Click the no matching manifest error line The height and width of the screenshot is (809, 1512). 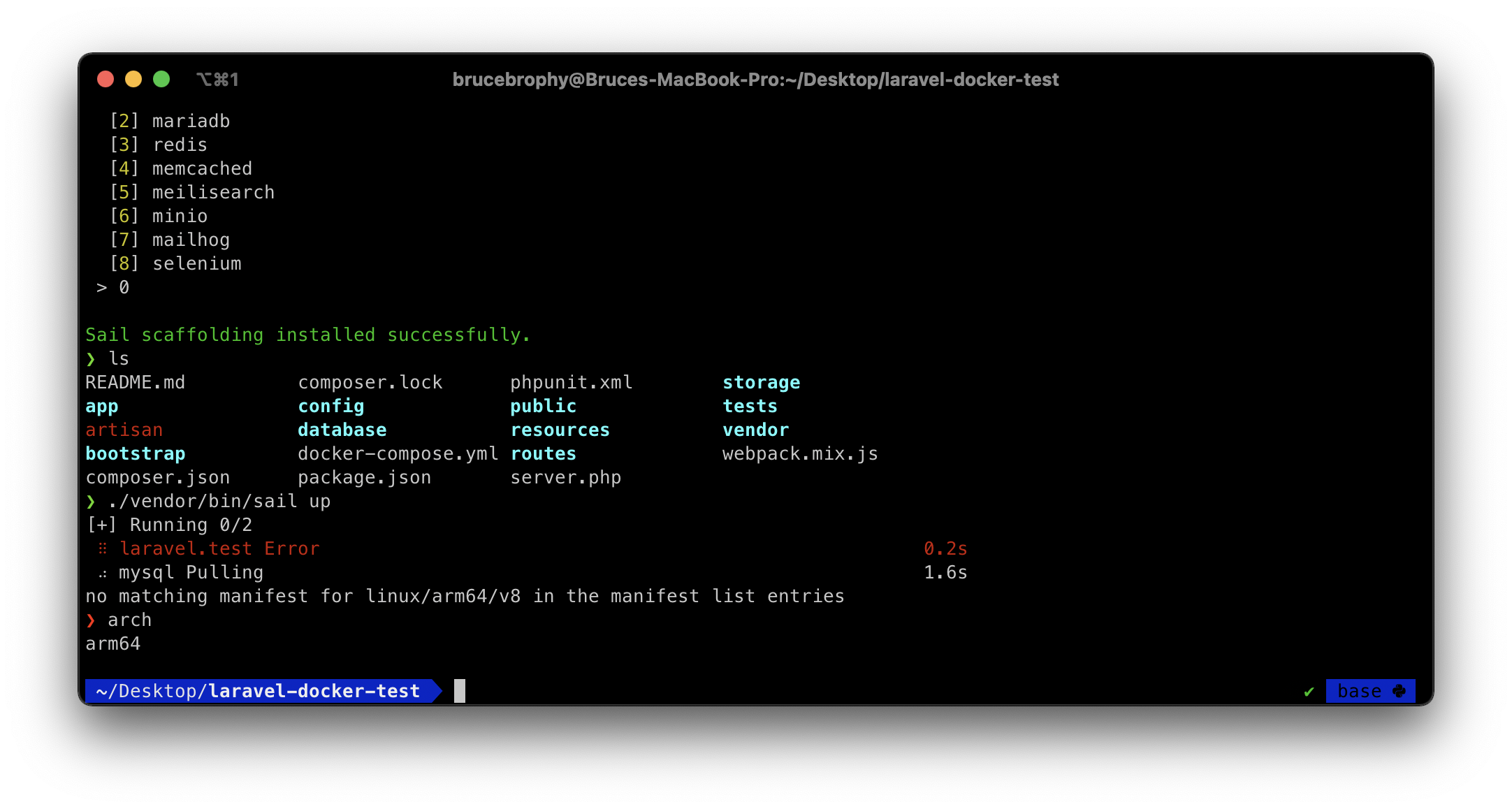(465, 596)
